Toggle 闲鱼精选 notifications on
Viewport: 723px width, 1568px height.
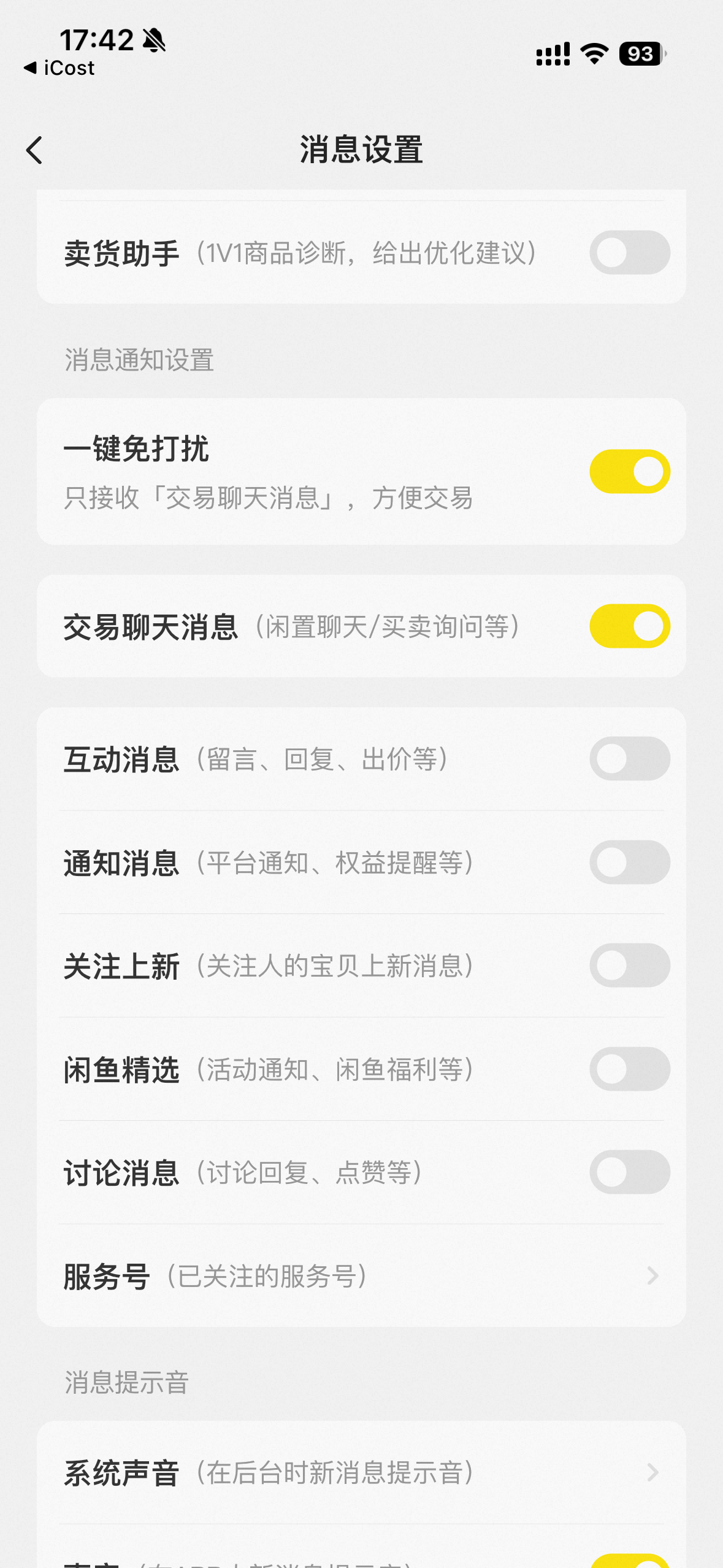pyautogui.click(x=629, y=1069)
